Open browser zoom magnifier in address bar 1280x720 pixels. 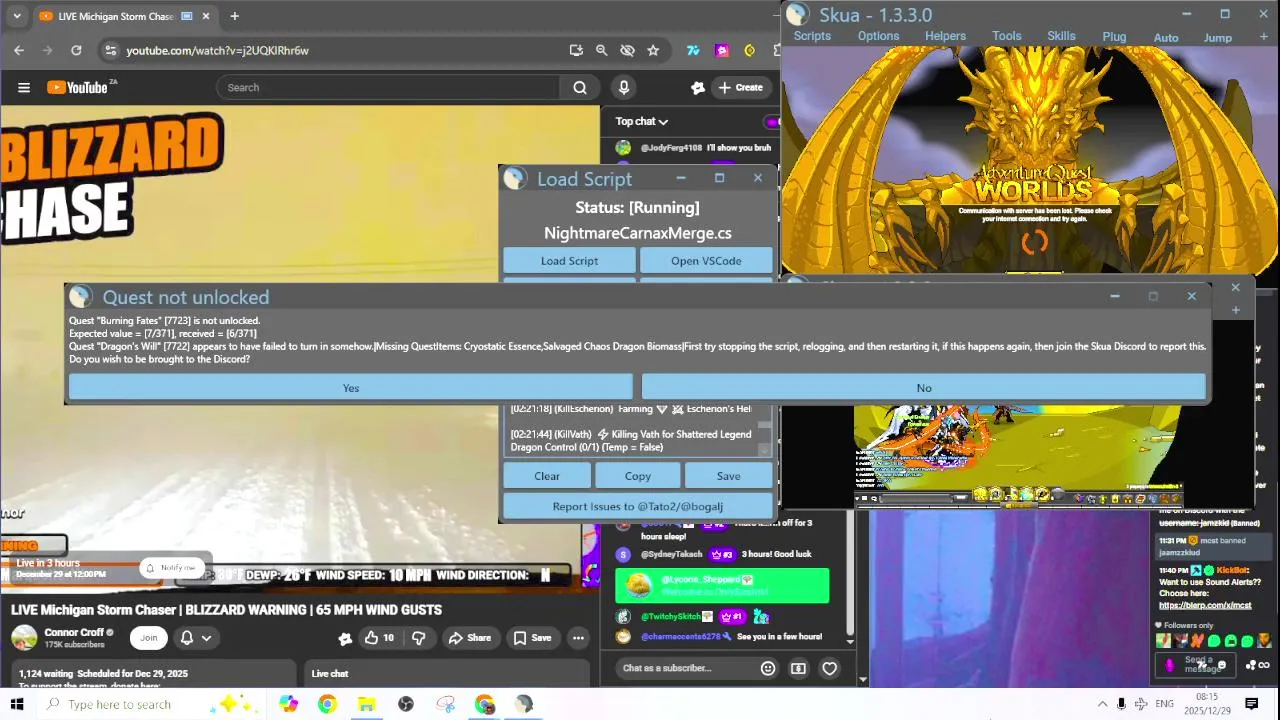pyautogui.click(x=601, y=50)
